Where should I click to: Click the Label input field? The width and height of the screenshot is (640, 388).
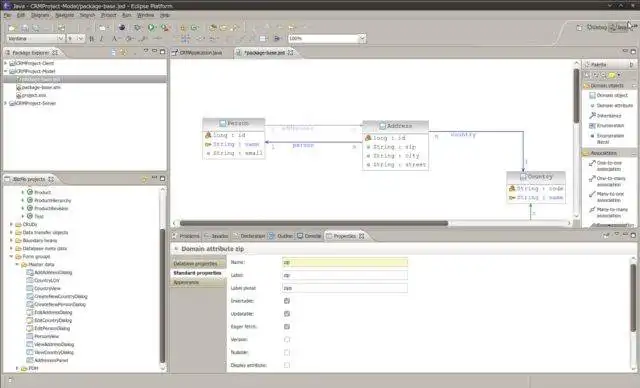pos(344,275)
